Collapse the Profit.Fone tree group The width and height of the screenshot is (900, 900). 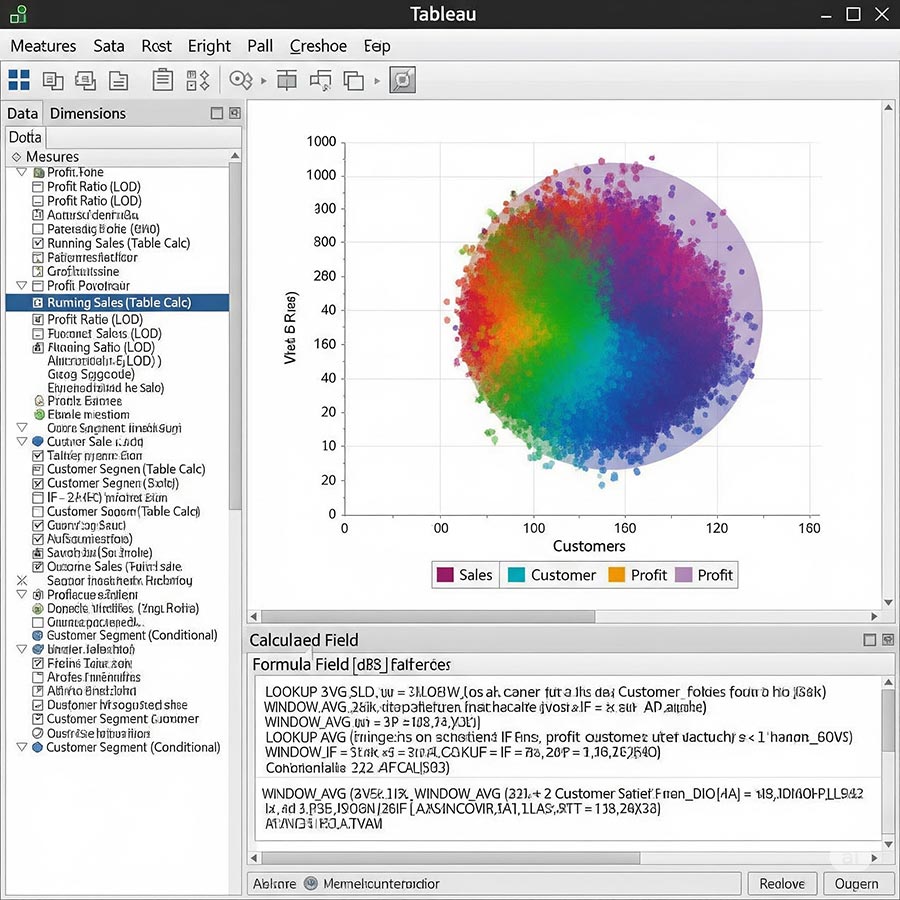[22, 172]
